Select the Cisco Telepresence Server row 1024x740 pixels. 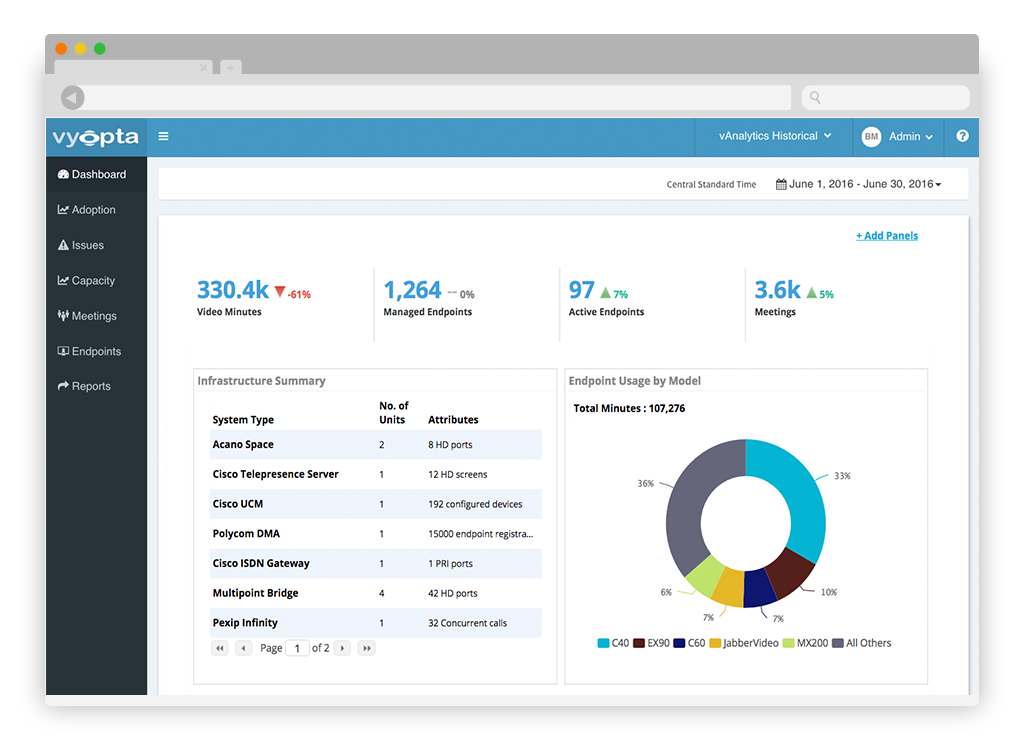[x=376, y=474]
